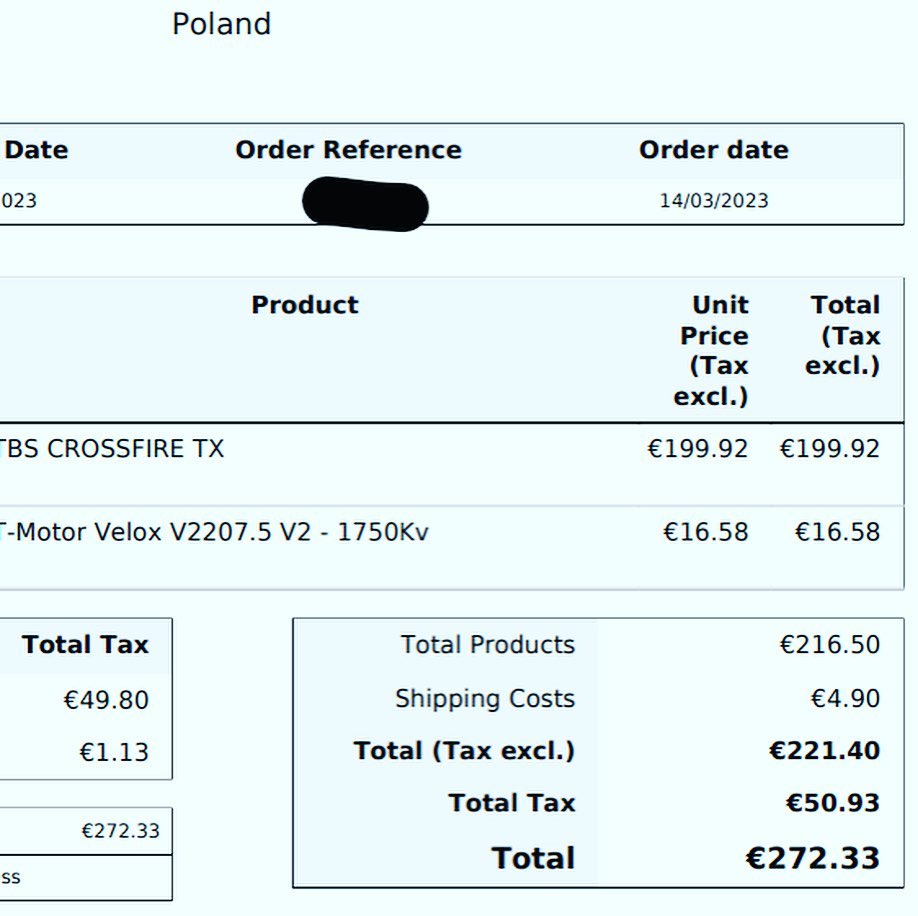Click the Order Reference column header
This screenshot has width=918, height=916.
(348, 150)
